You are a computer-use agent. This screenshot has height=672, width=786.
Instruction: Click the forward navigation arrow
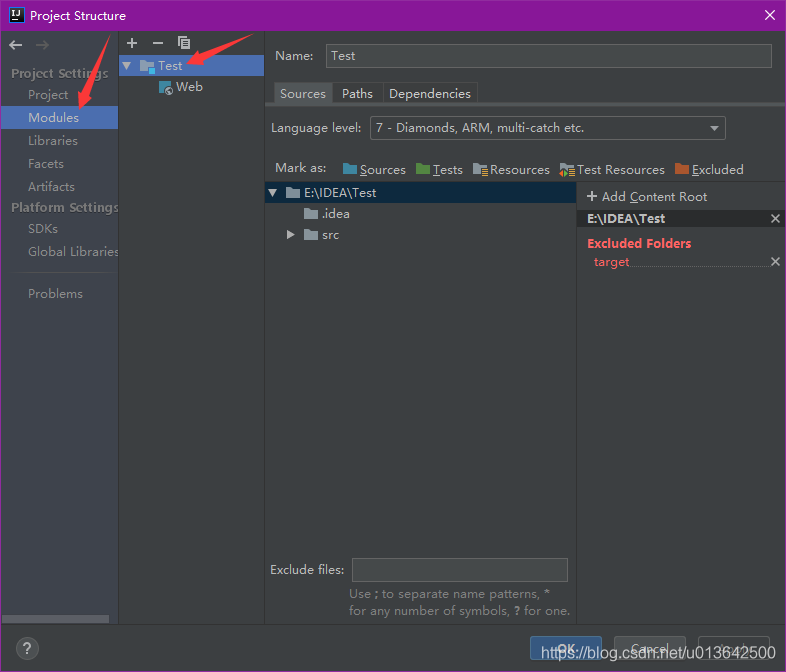pyautogui.click(x=42, y=45)
